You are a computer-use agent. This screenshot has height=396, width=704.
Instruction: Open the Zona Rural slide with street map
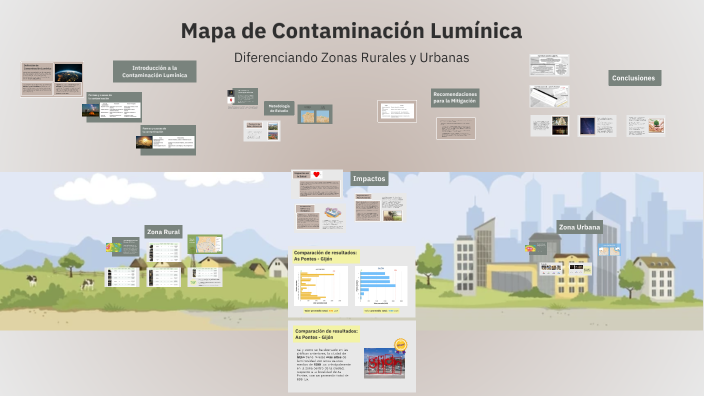205,244
